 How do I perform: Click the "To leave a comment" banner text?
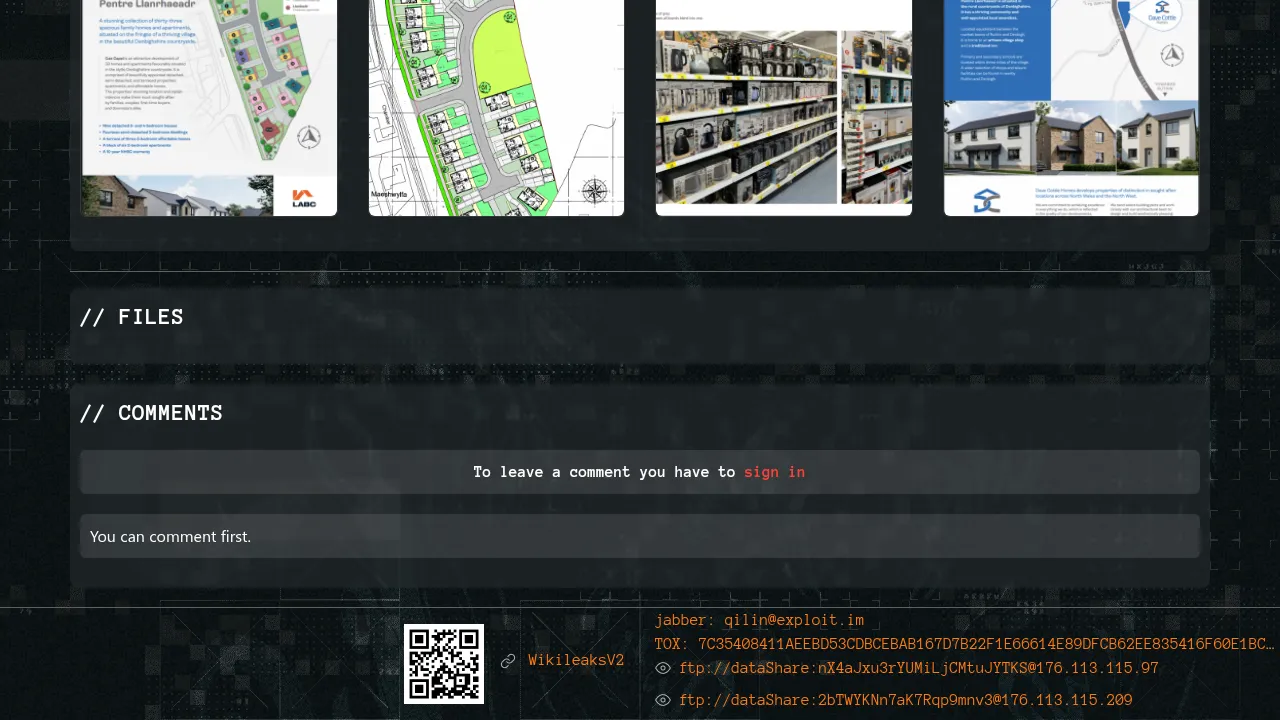[604, 472]
